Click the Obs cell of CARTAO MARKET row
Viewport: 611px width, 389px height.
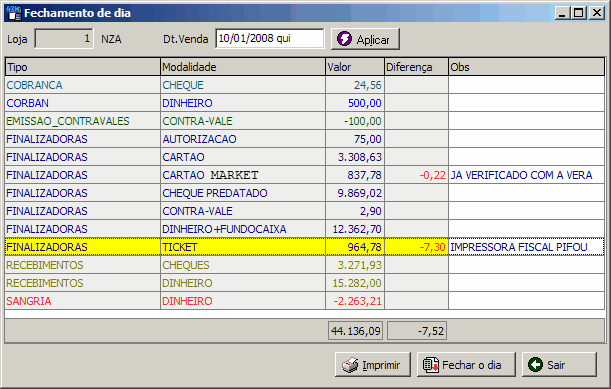point(526,175)
